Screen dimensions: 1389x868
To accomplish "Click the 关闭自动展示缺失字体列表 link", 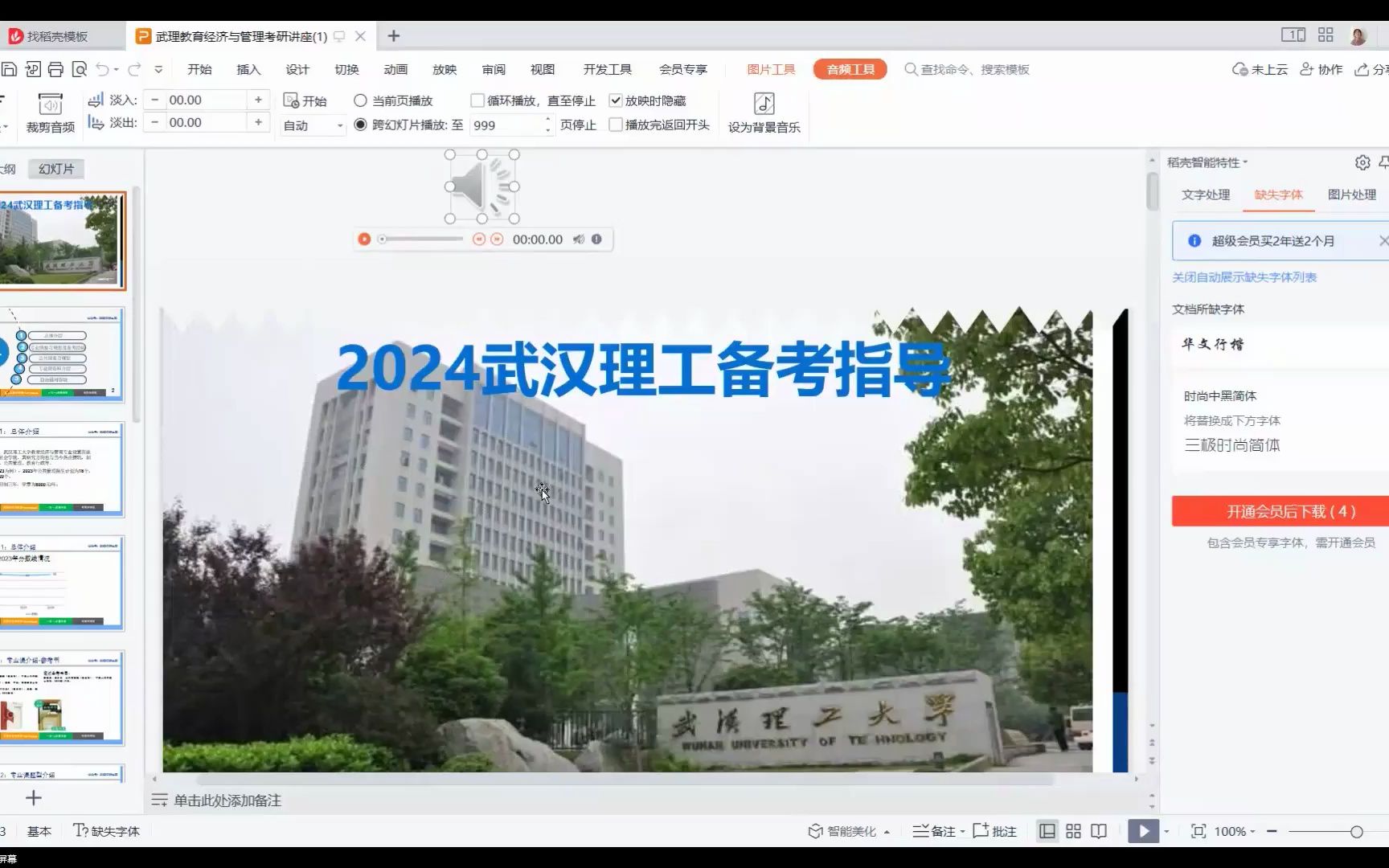I will pos(1244,277).
